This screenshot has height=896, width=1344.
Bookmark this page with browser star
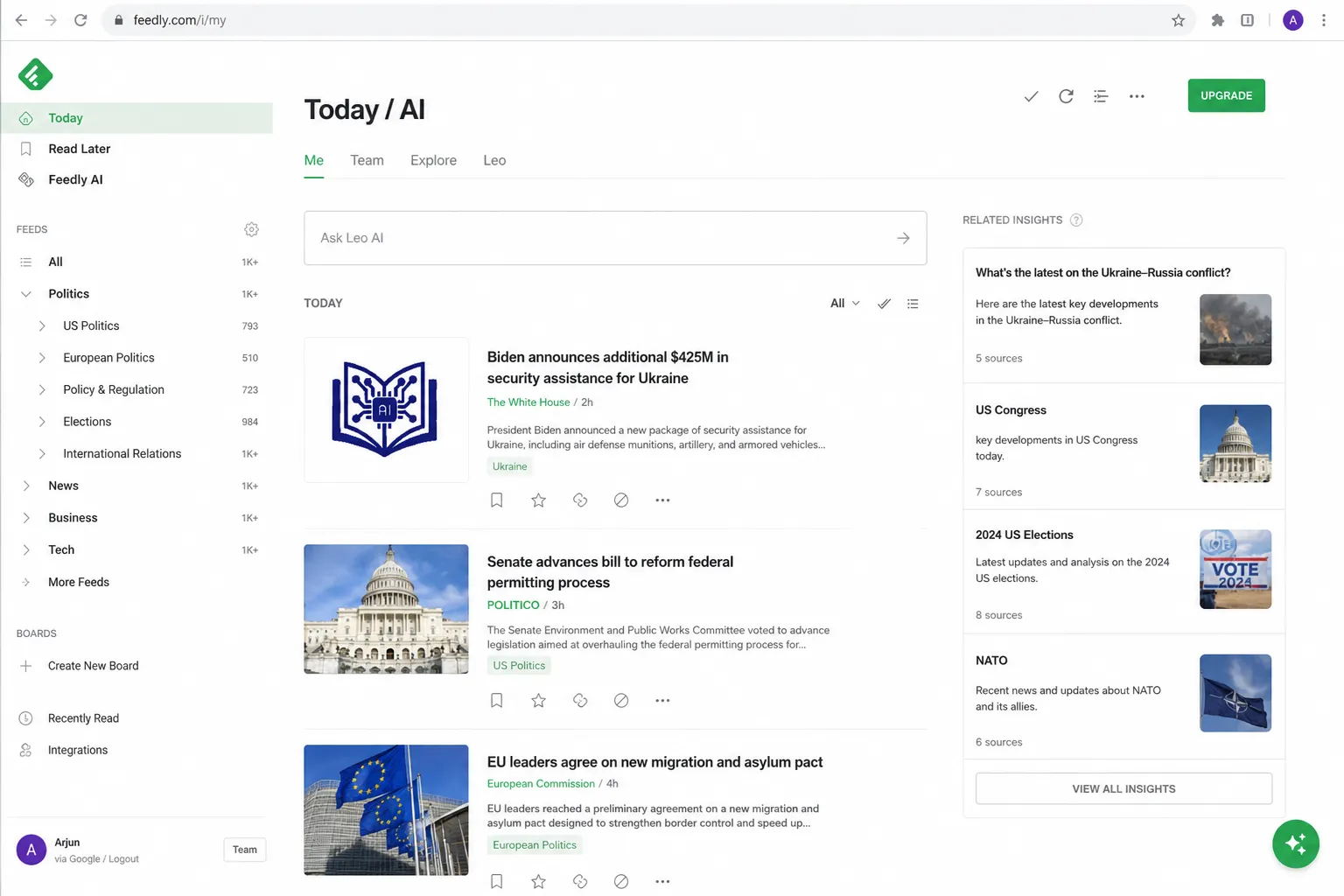[1178, 20]
